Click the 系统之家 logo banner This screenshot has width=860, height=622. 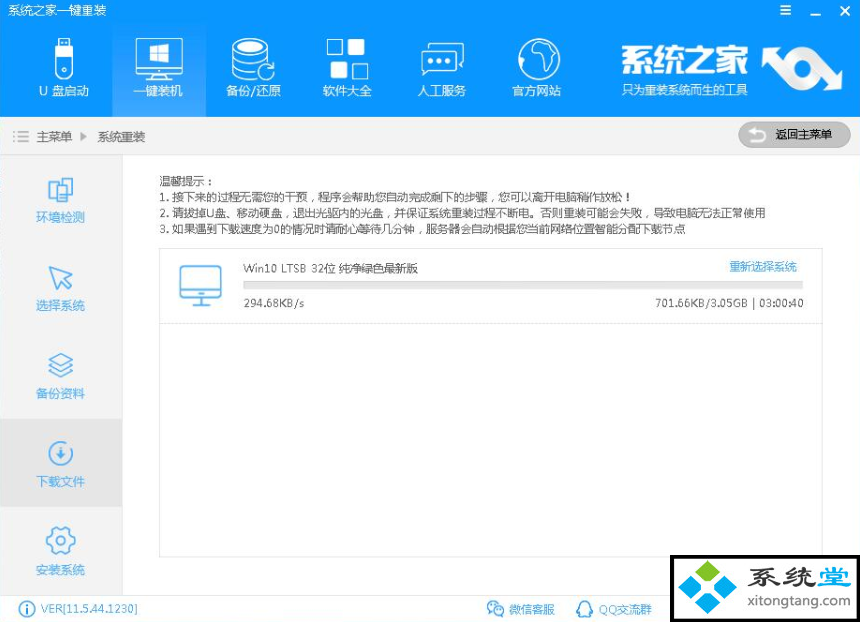(x=731, y=68)
